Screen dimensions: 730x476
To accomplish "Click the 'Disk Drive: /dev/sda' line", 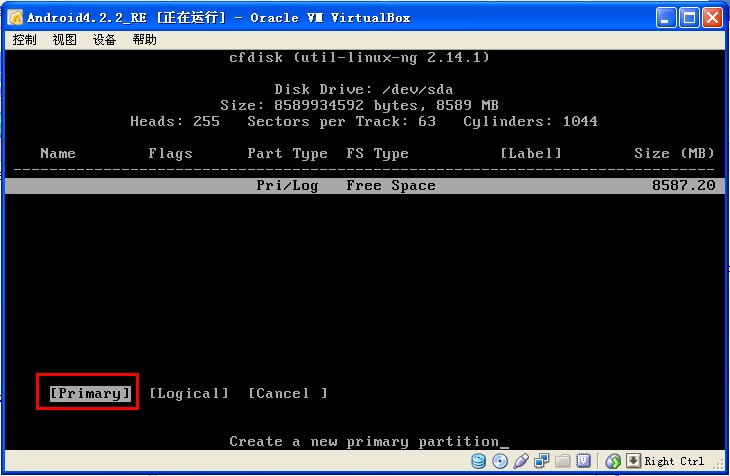I will coord(364,89).
